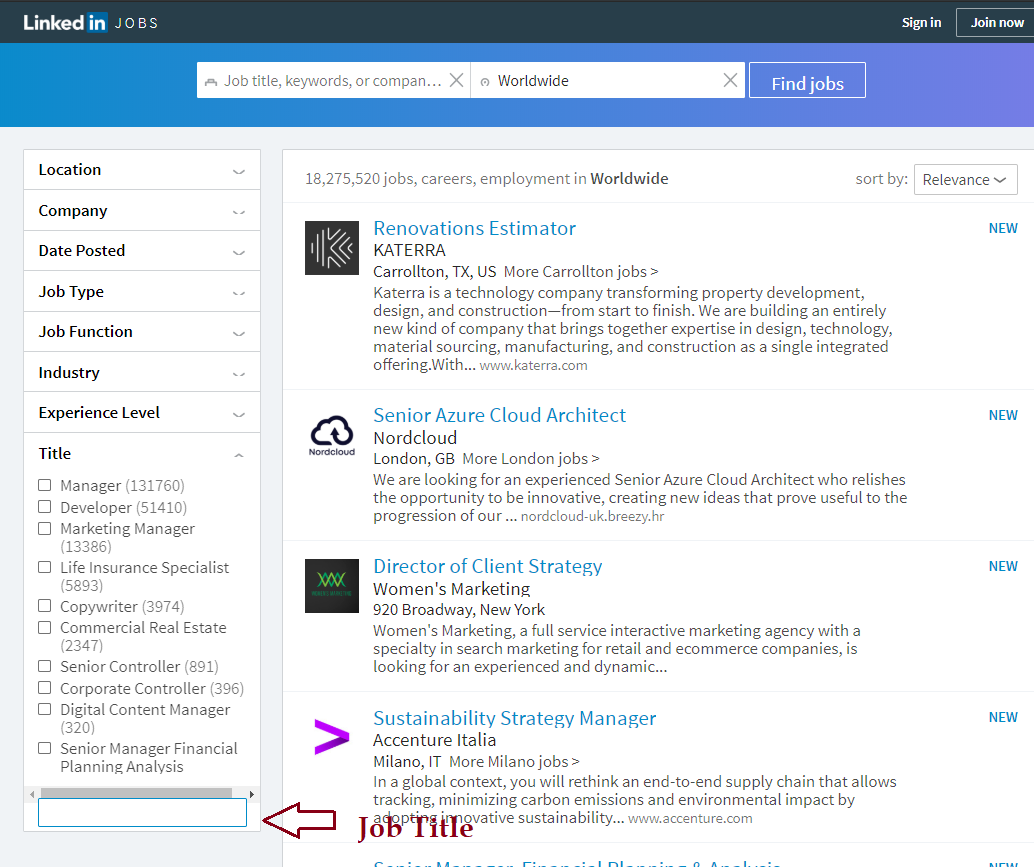Click Sign in at the top

tap(921, 22)
